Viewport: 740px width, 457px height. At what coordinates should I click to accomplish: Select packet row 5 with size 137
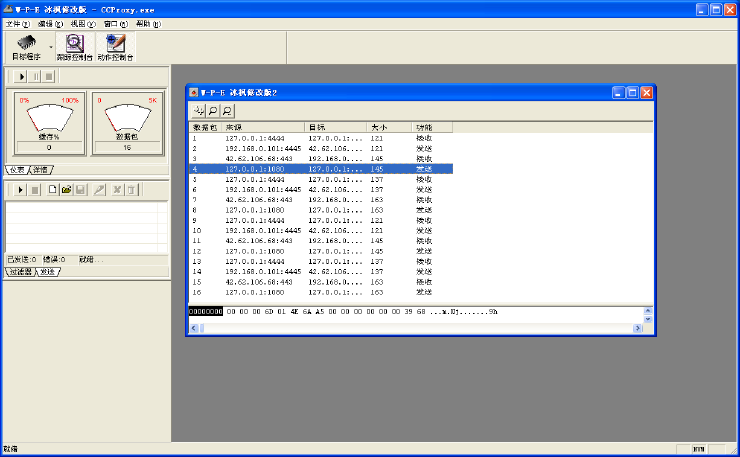click(321, 179)
